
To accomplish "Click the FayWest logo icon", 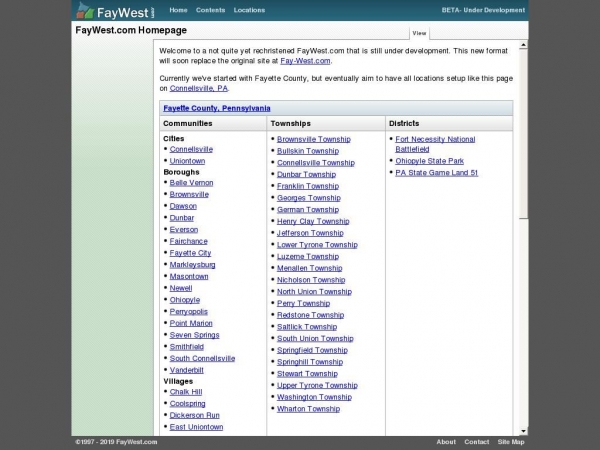I will pos(85,11).
